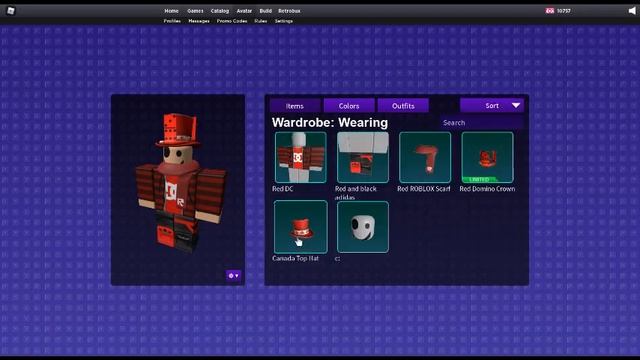Toggle the speaker sound icon
Image resolution: width=640 pixels, height=360 pixels.
(632, 11)
